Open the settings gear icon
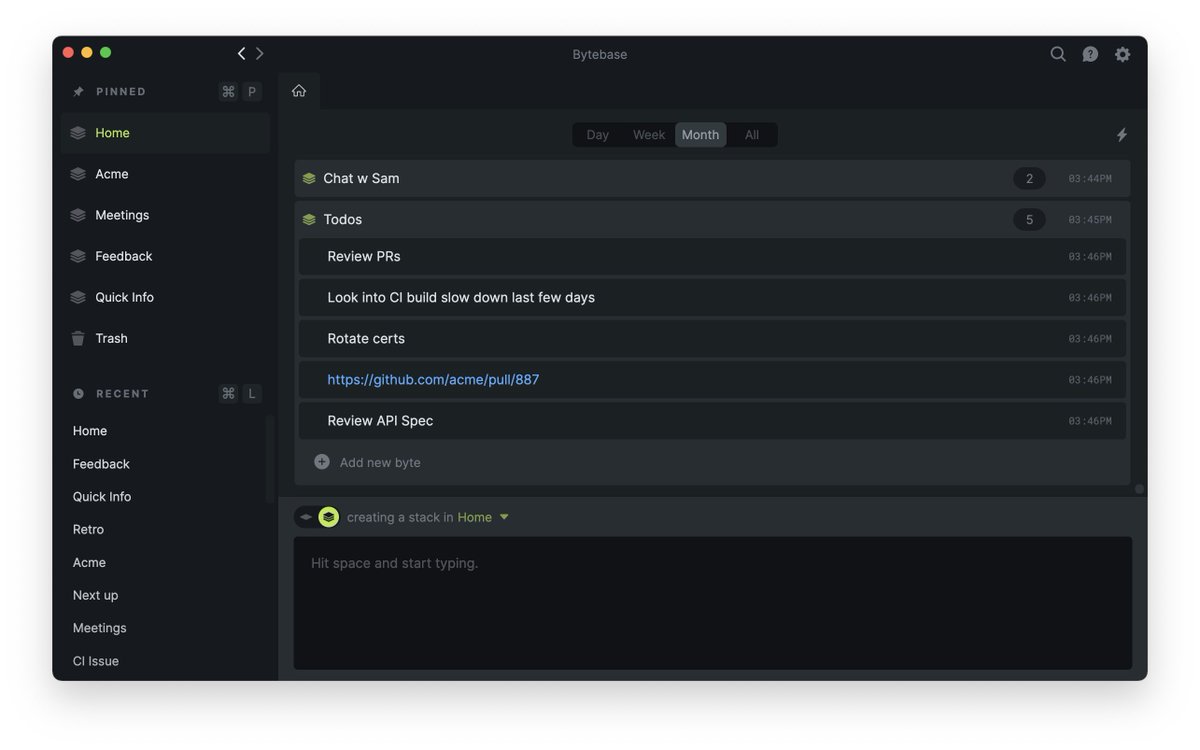Image resolution: width=1200 pixels, height=750 pixels. point(1123,54)
